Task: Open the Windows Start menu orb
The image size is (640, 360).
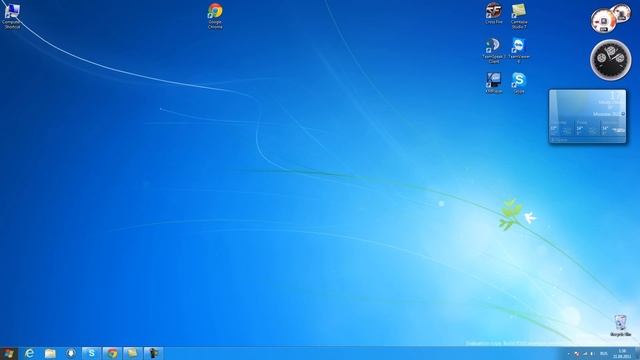Action: [9, 353]
